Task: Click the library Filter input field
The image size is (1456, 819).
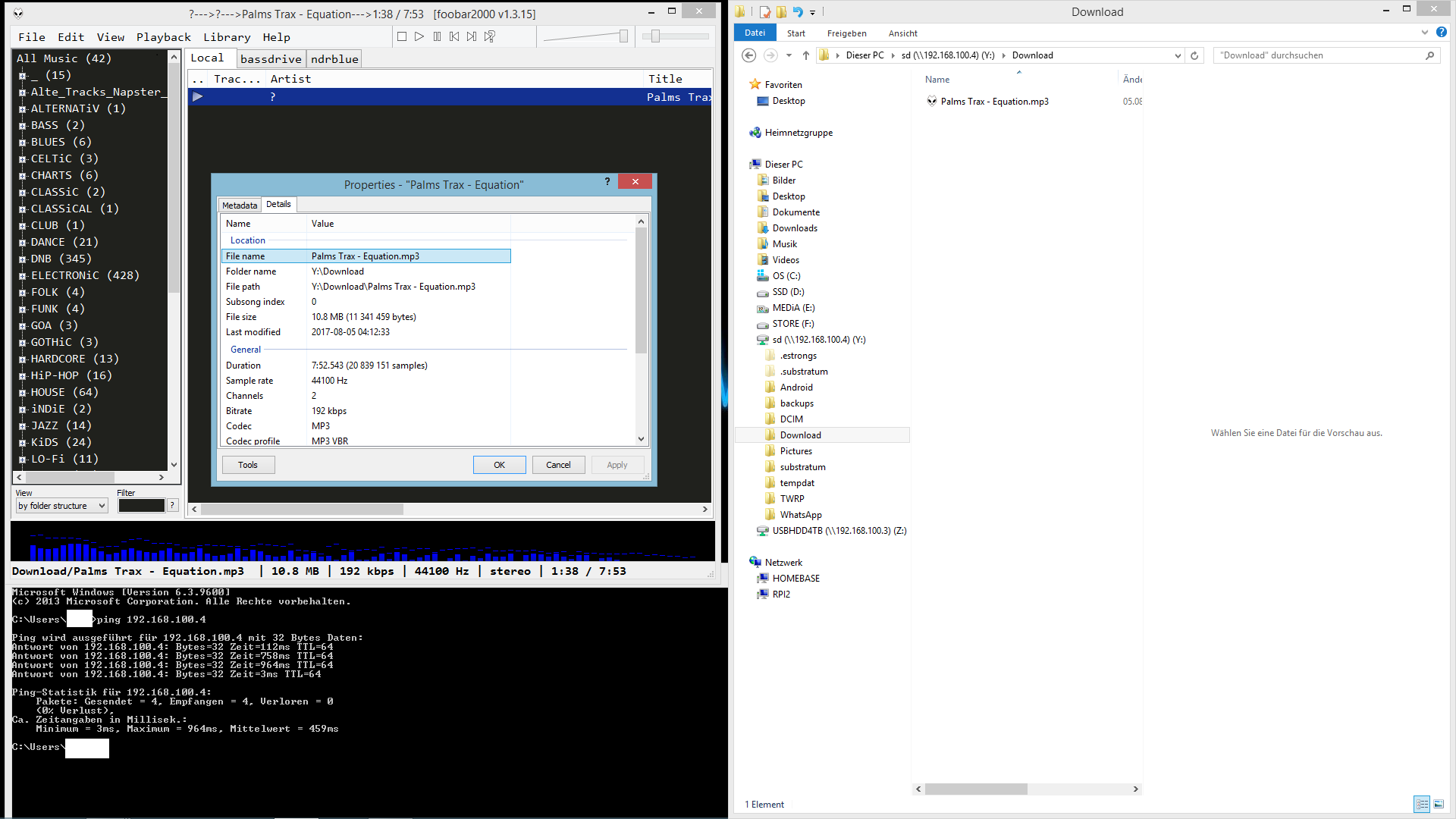Action: click(141, 506)
